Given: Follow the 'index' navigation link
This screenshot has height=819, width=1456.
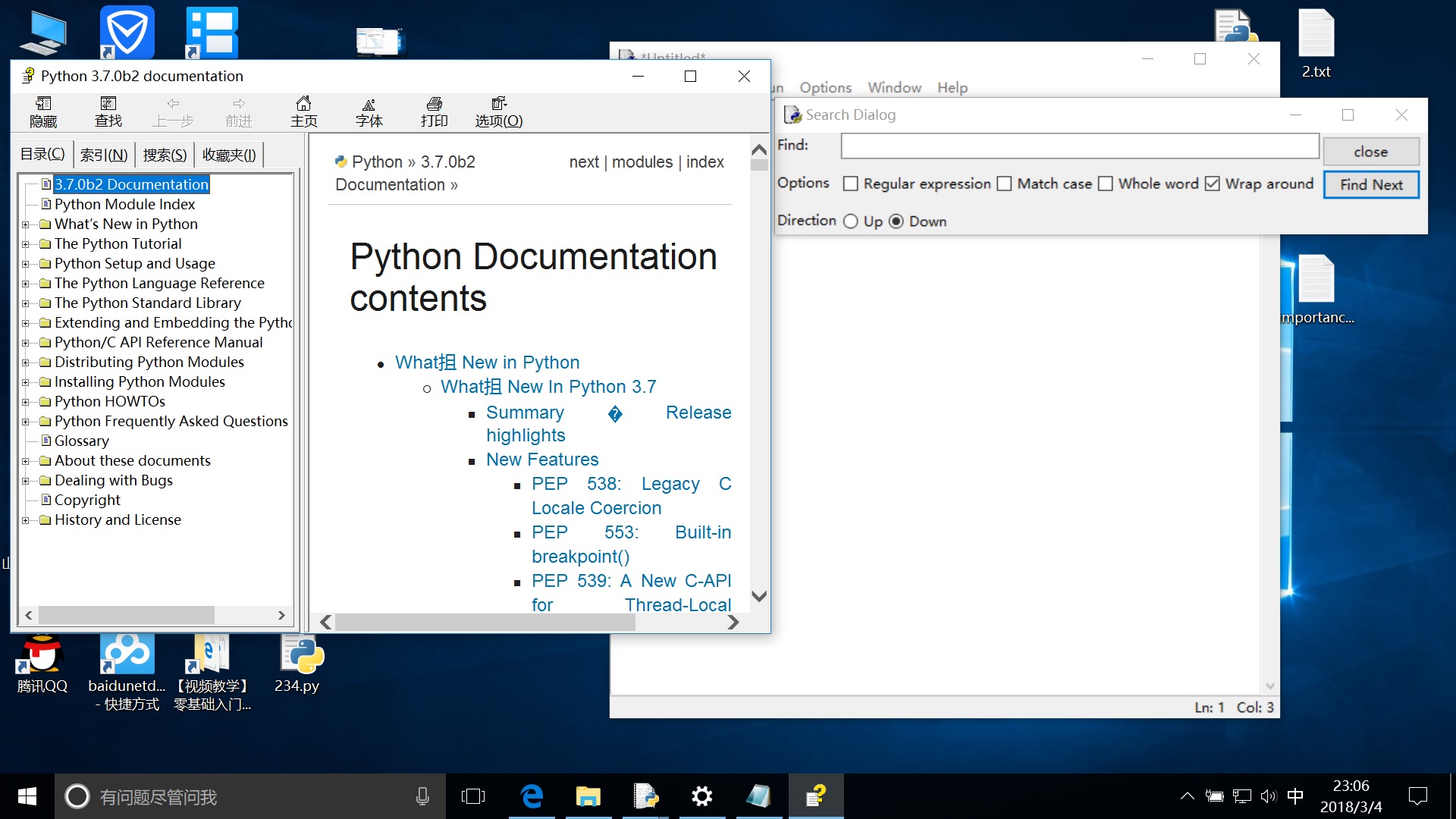Looking at the screenshot, I should 705,162.
